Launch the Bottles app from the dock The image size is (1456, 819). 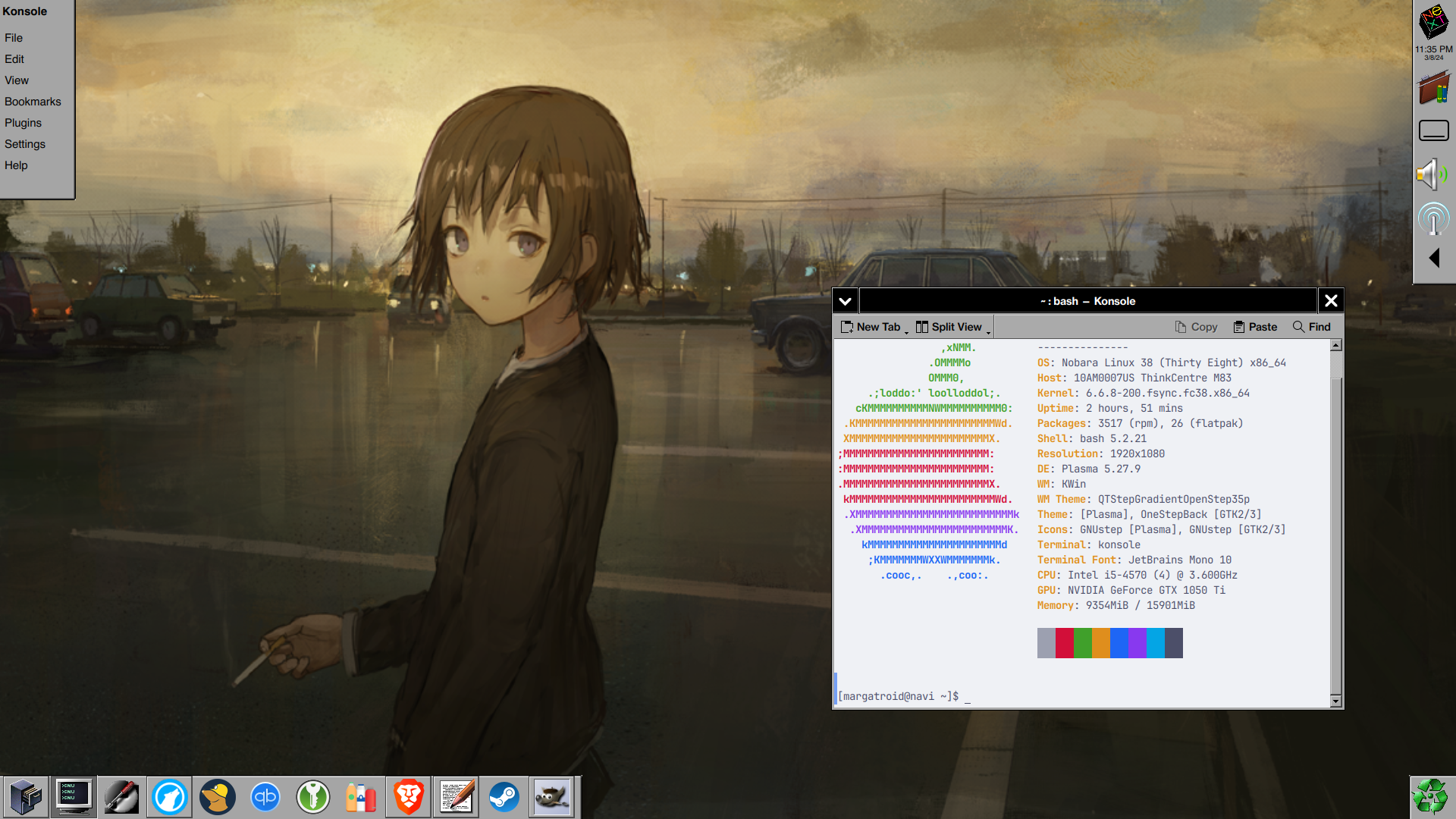(x=360, y=797)
